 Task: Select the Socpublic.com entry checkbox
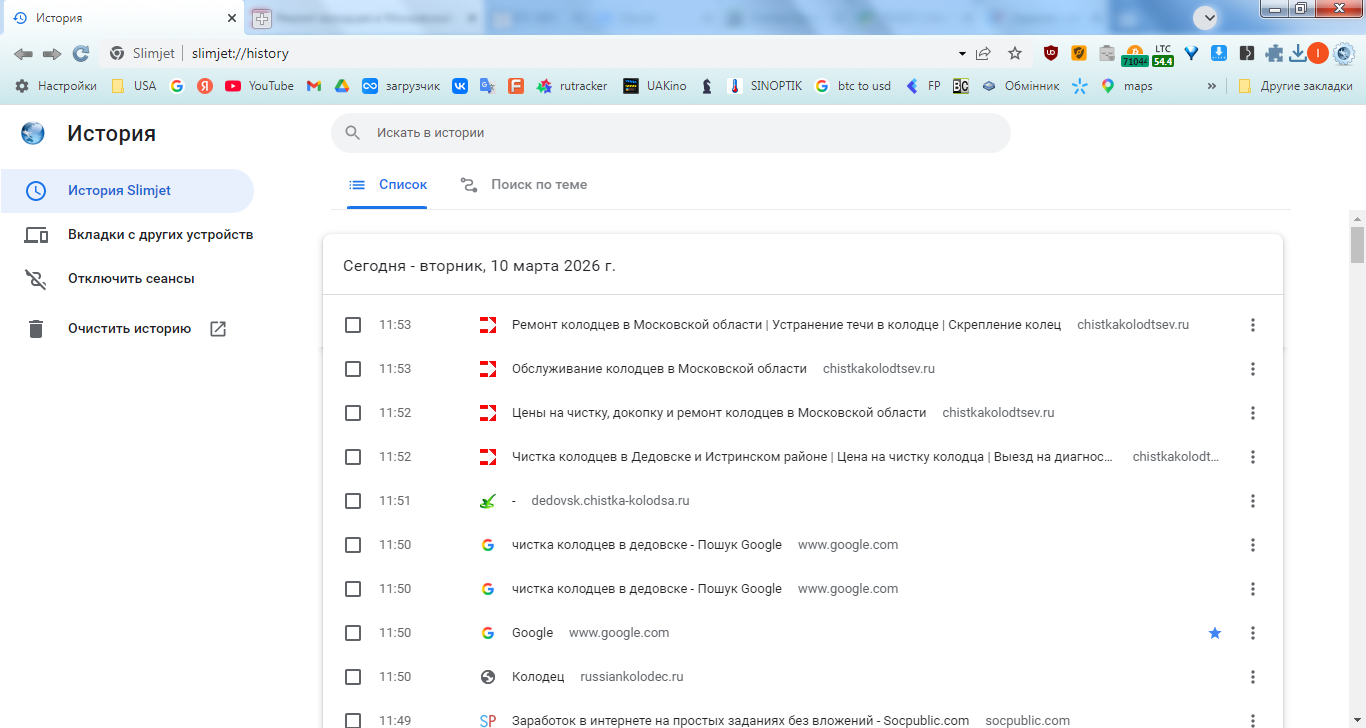(353, 720)
